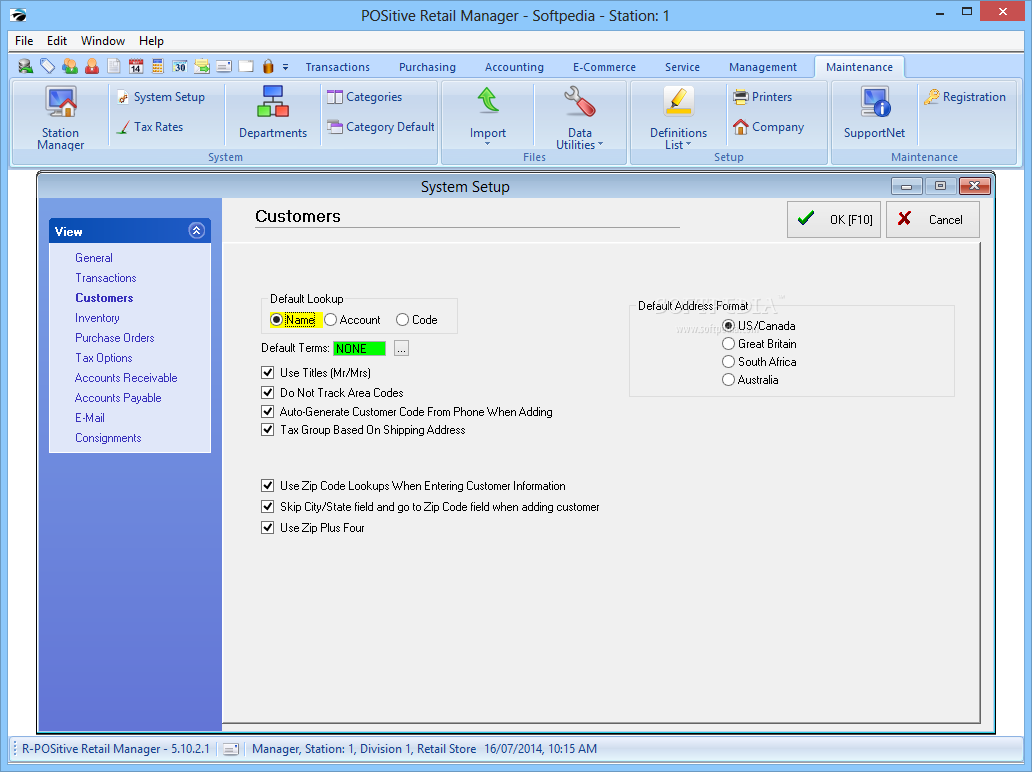Open Accounts Receivable in View panel
This screenshot has height=772, width=1032.
point(126,378)
